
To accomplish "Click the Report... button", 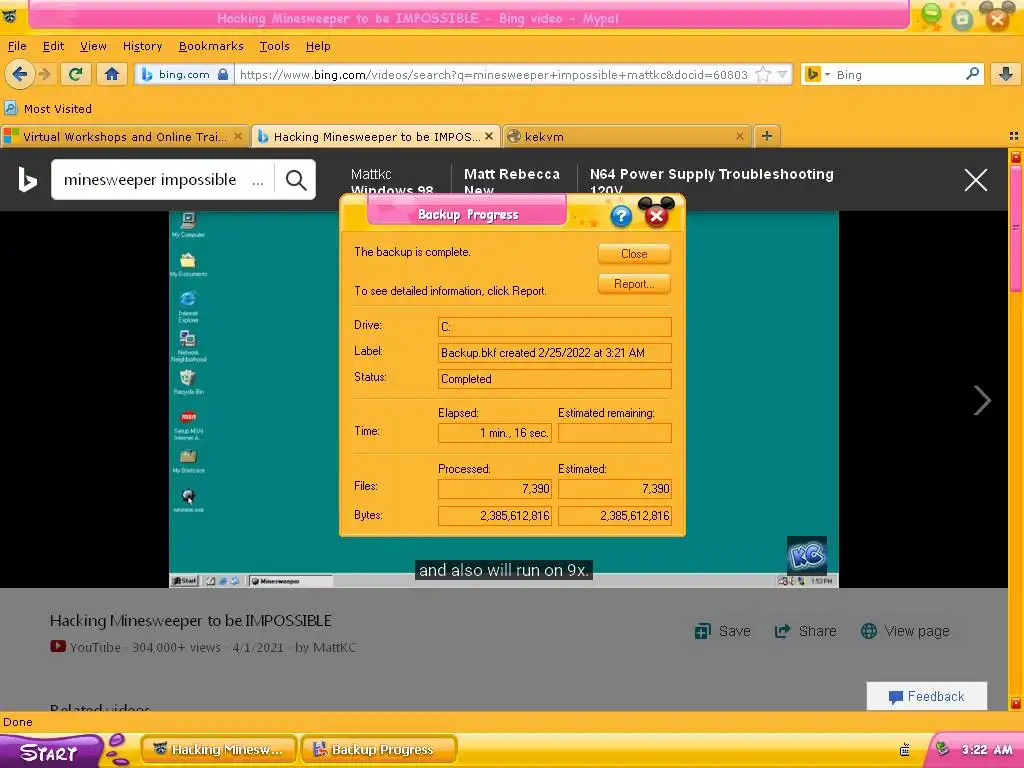I will click(x=634, y=284).
